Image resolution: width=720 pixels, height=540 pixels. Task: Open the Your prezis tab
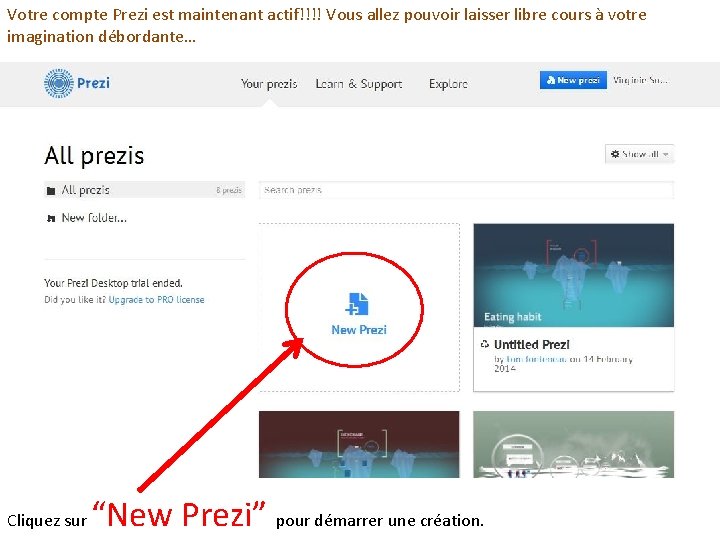(x=269, y=84)
